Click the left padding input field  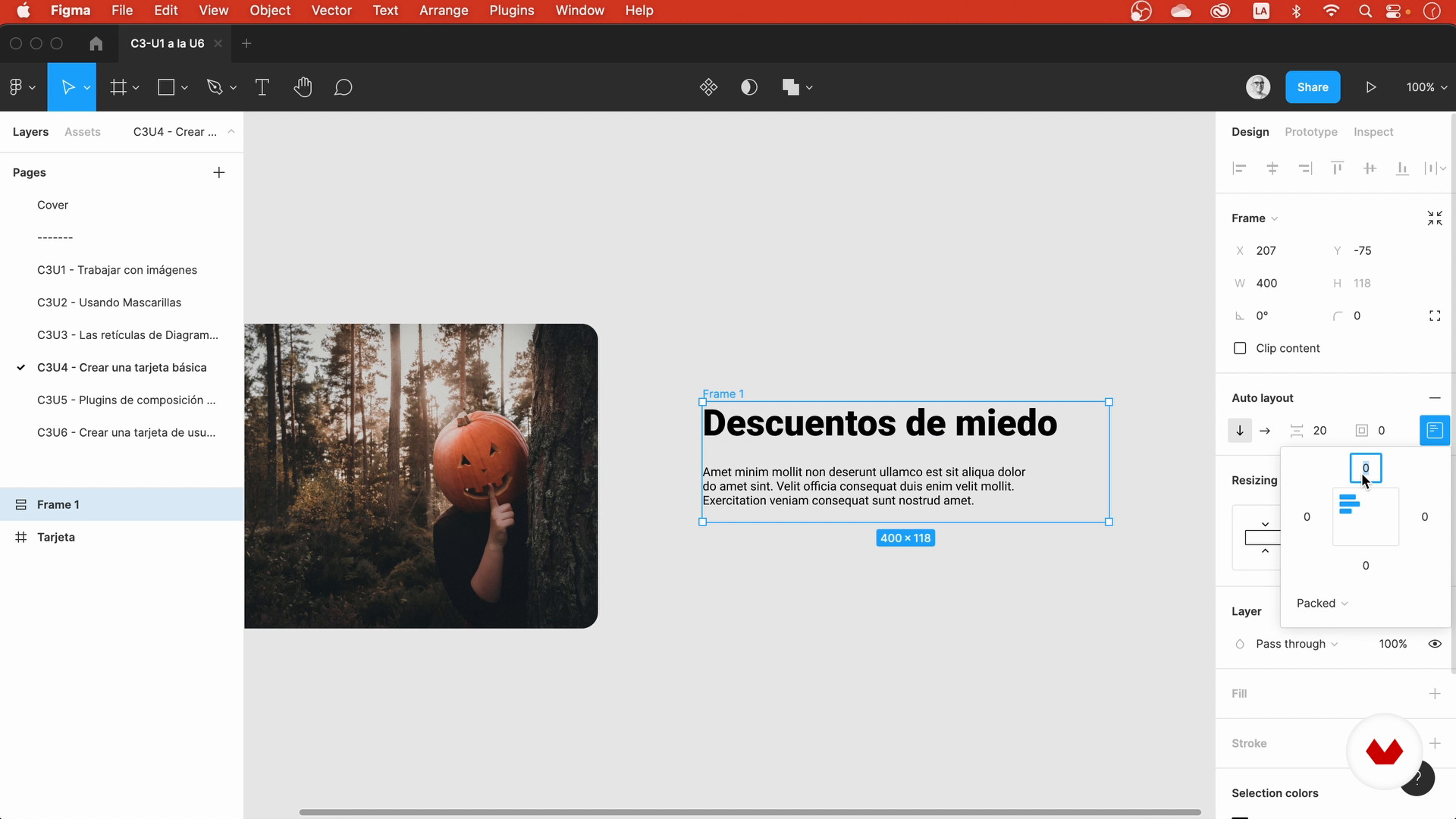click(1307, 517)
